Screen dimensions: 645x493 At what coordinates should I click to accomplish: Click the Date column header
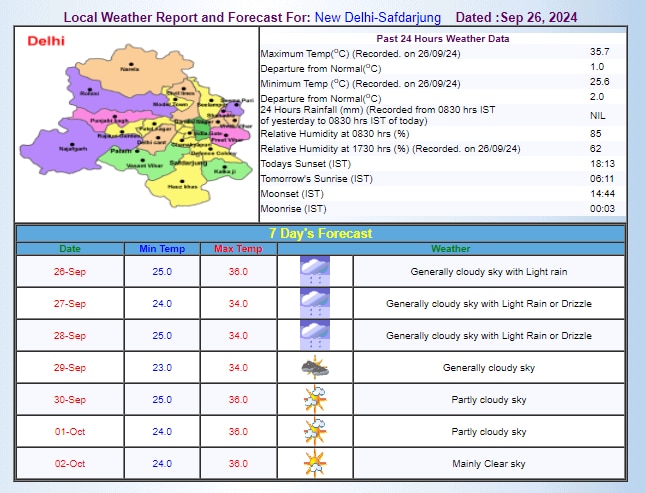(70, 248)
